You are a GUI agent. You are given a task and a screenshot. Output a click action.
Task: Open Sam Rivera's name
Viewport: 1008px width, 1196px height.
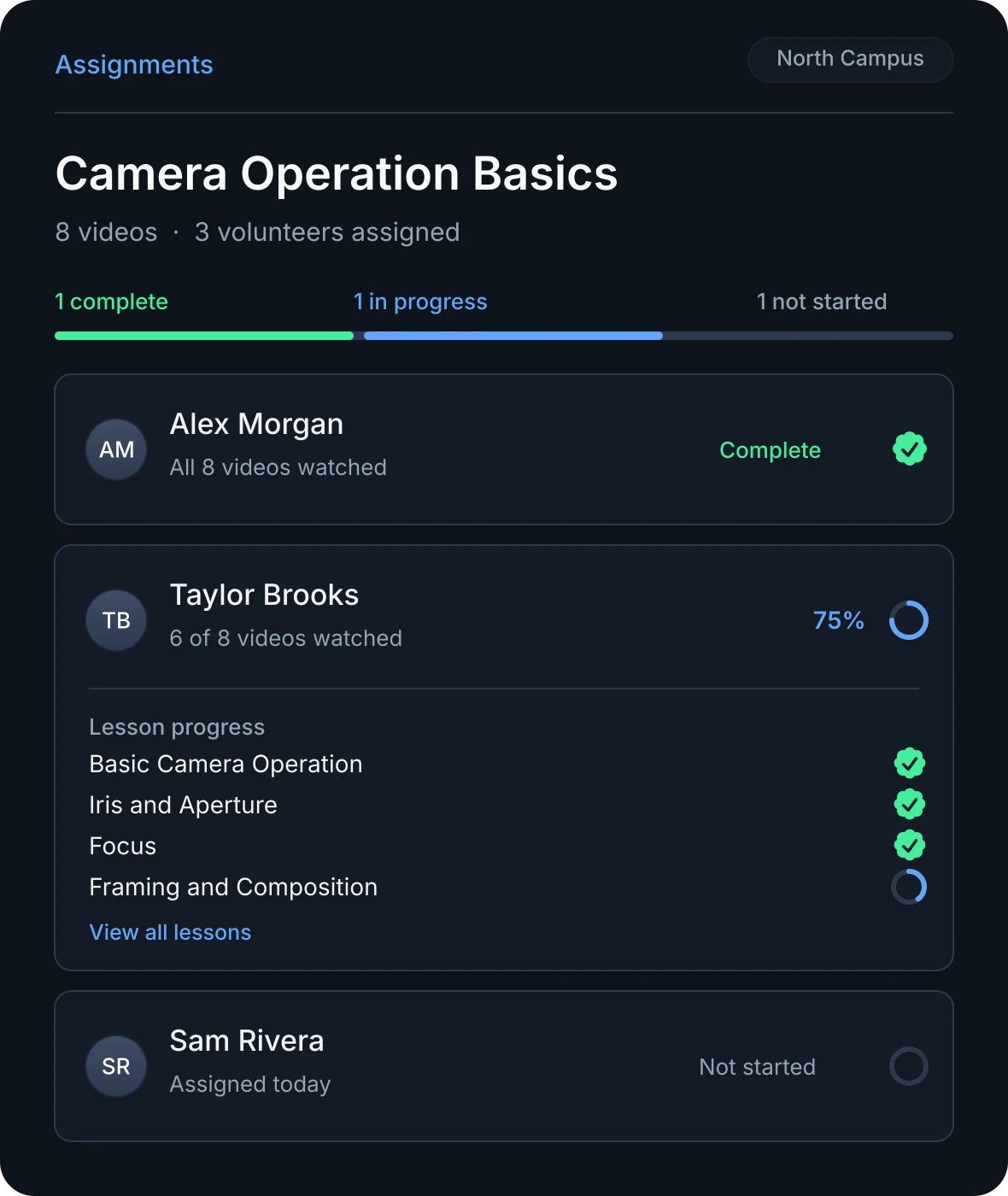point(247,1041)
